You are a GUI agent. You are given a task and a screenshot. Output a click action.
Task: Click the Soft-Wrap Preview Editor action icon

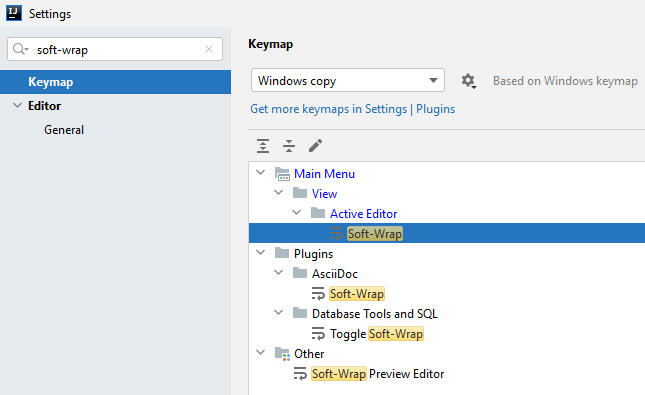(x=300, y=374)
